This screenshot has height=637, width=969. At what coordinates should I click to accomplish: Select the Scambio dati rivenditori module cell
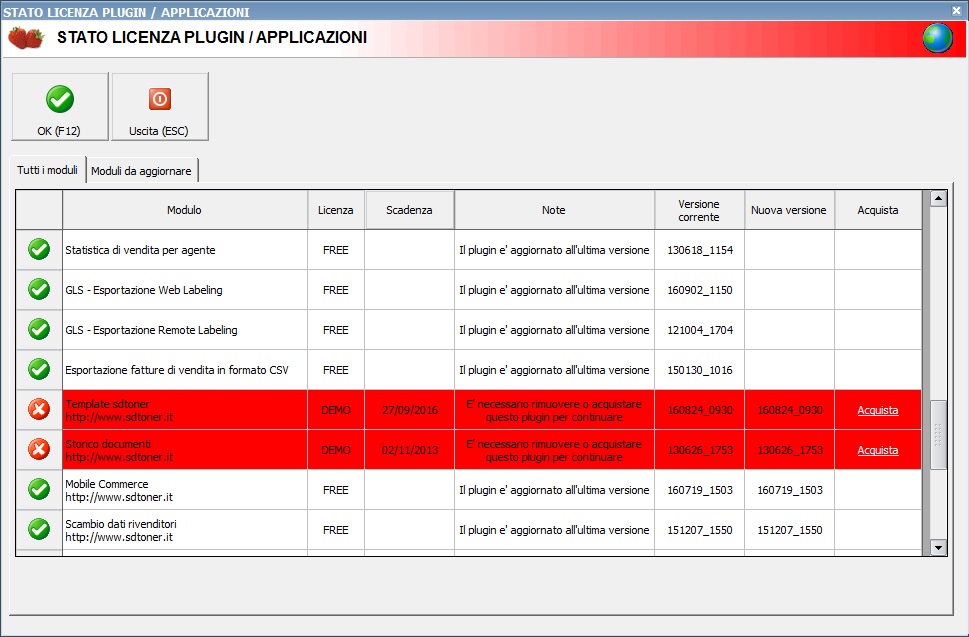[x=185, y=530]
